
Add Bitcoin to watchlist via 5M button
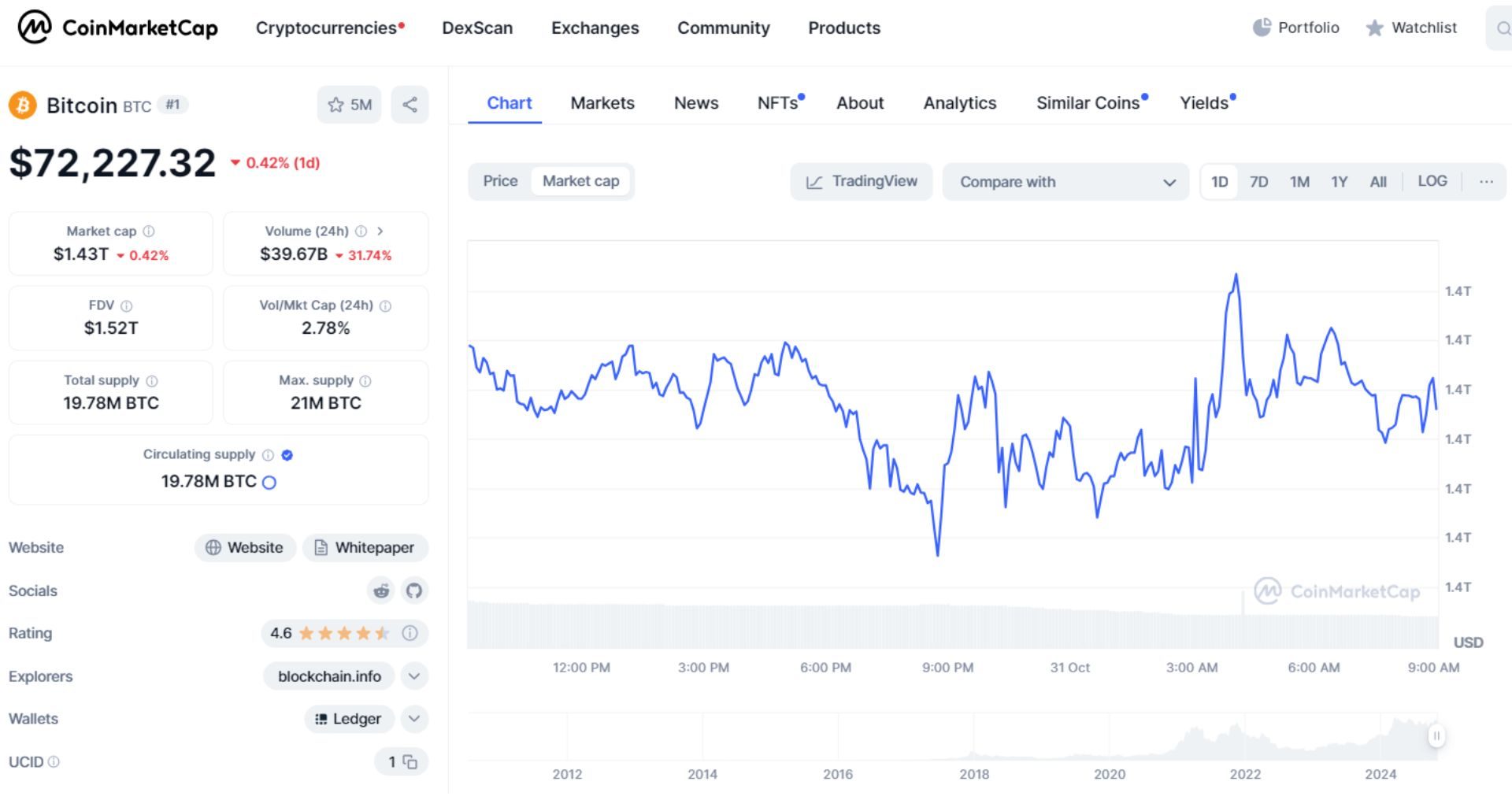349,104
